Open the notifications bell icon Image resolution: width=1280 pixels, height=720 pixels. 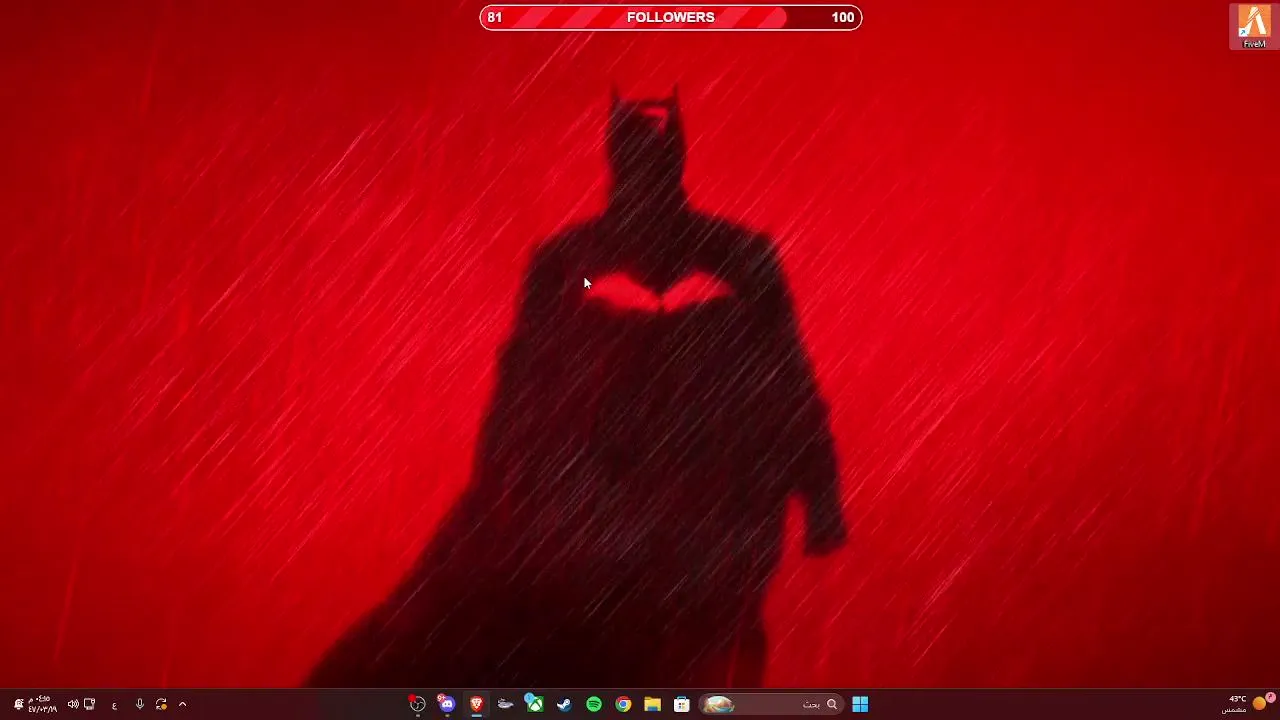(x=18, y=704)
